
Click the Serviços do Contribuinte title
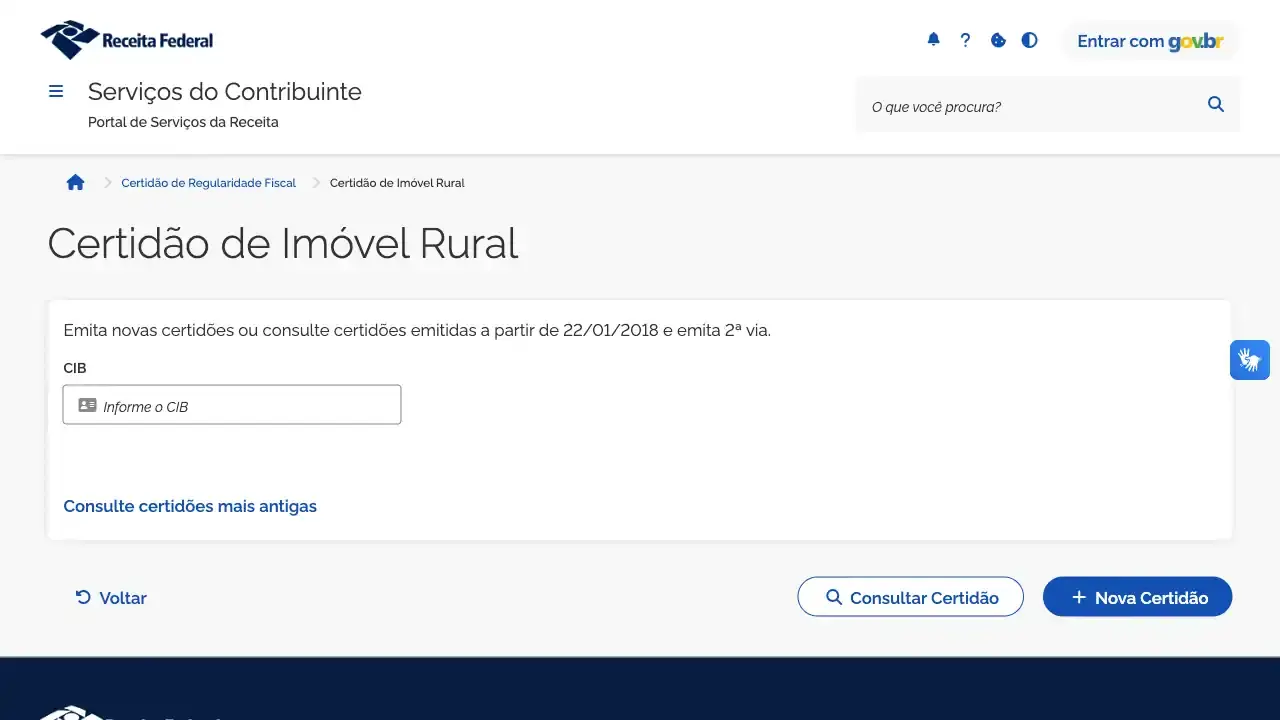click(x=225, y=92)
